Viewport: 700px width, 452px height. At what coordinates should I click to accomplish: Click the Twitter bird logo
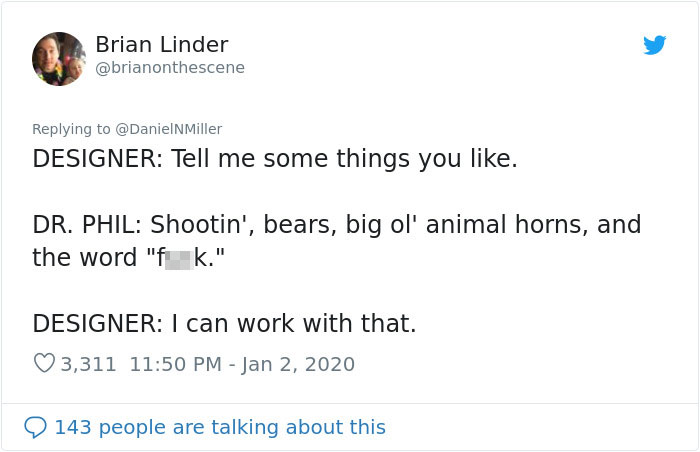tap(655, 46)
